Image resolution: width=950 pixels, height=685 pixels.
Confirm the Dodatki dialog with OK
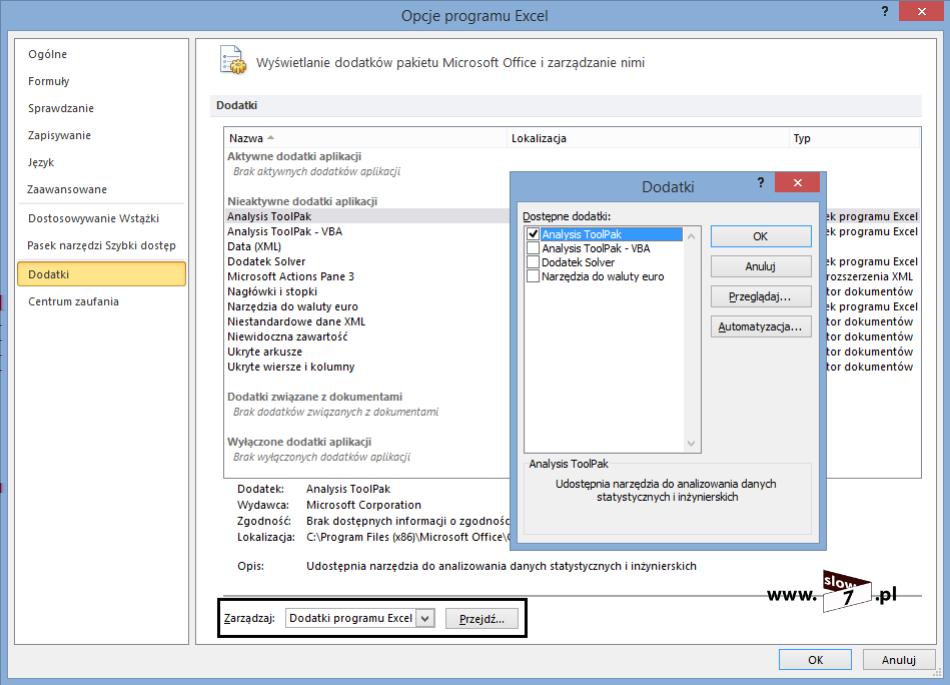tap(760, 236)
